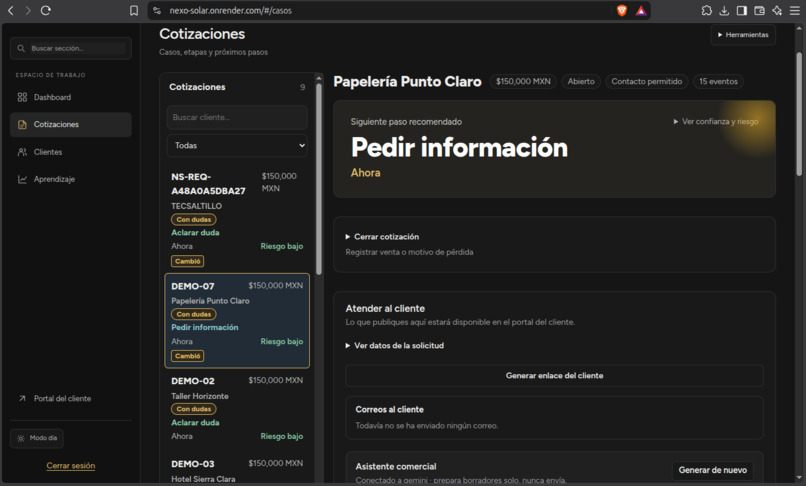Click the Dashboard grid icon
Screen dimensions: 806x486
(22, 97)
